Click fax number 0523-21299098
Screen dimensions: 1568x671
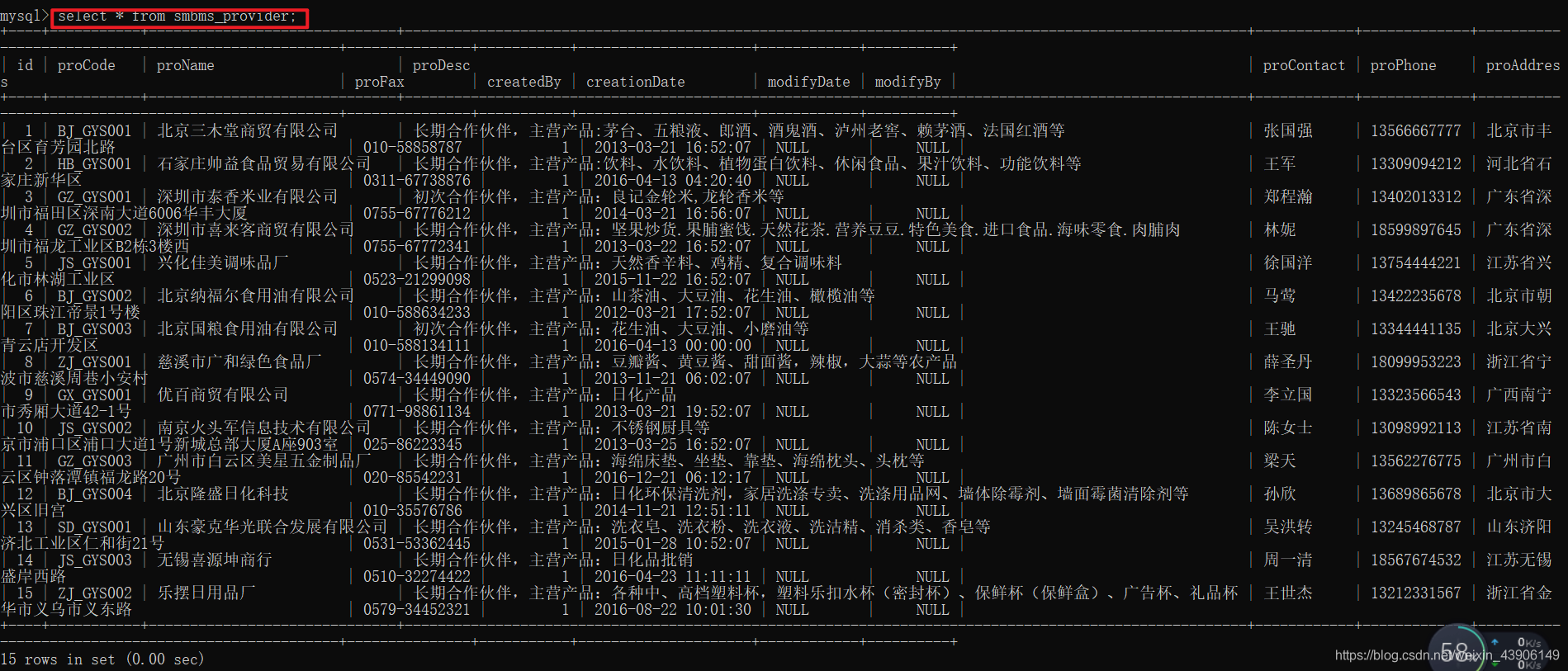click(x=417, y=280)
